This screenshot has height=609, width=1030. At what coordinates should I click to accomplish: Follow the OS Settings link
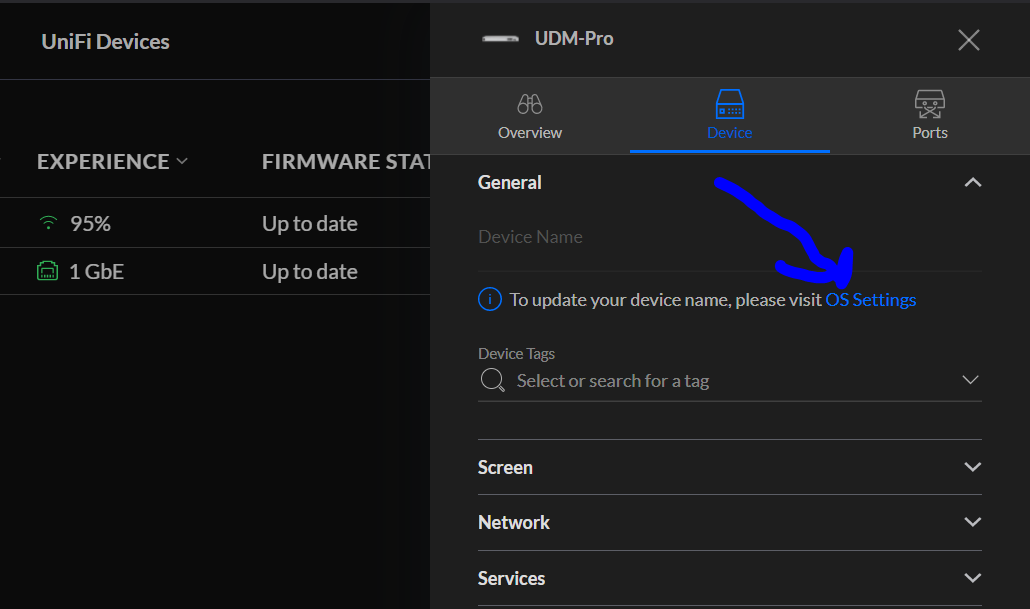click(870, 299)
